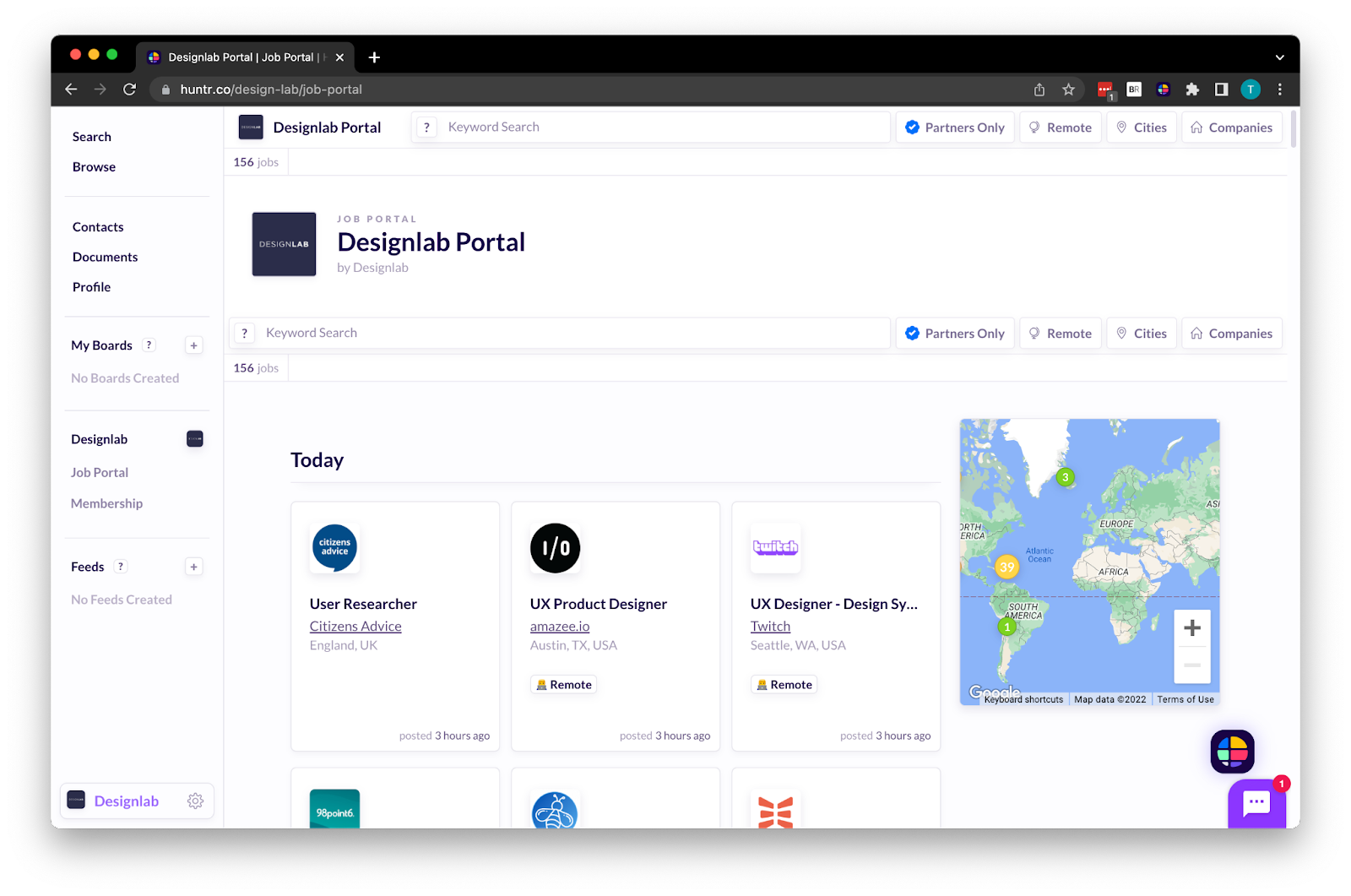Share page via address bar share icon
The width and height of the screenshot is (1351, 896).
coord(1039,90)
